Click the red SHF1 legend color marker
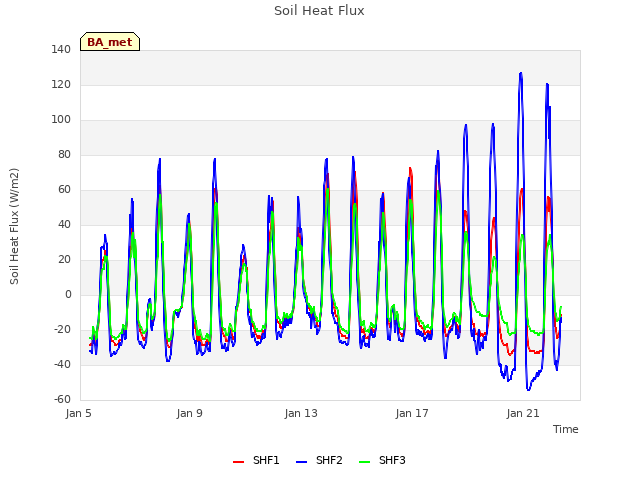 tap(238, 462)
